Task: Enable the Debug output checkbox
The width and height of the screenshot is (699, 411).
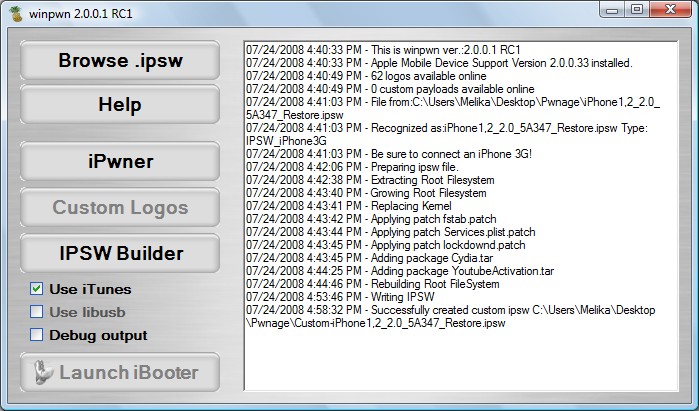Action: [37, 335]
